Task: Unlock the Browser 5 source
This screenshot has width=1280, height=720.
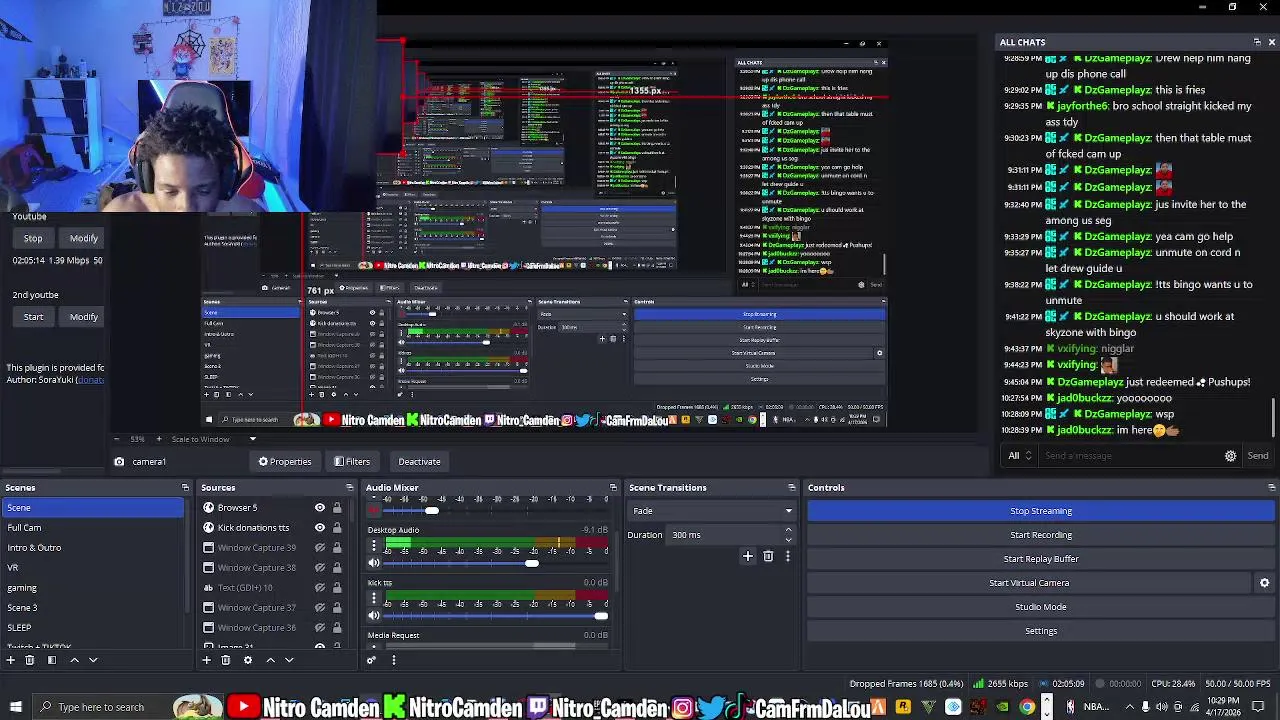Action: (x=337, y=508)
